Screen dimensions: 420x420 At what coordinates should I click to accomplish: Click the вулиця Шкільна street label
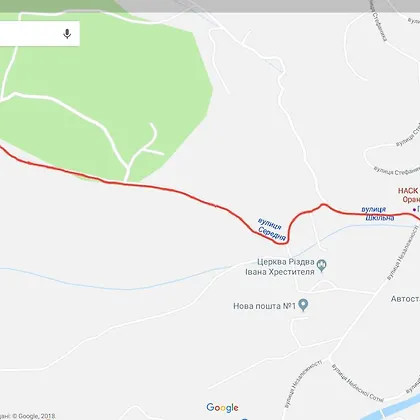click(378, 214)
